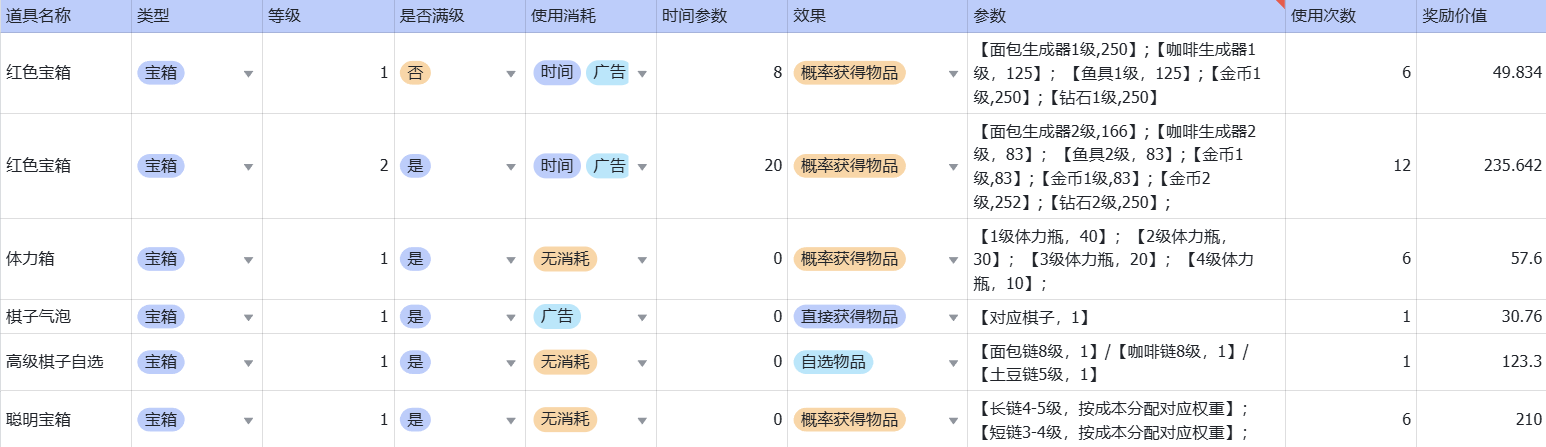Select the 奖励价值 column header
Viewport: 1546px width, 447px height.
(x=1481, y=16)
